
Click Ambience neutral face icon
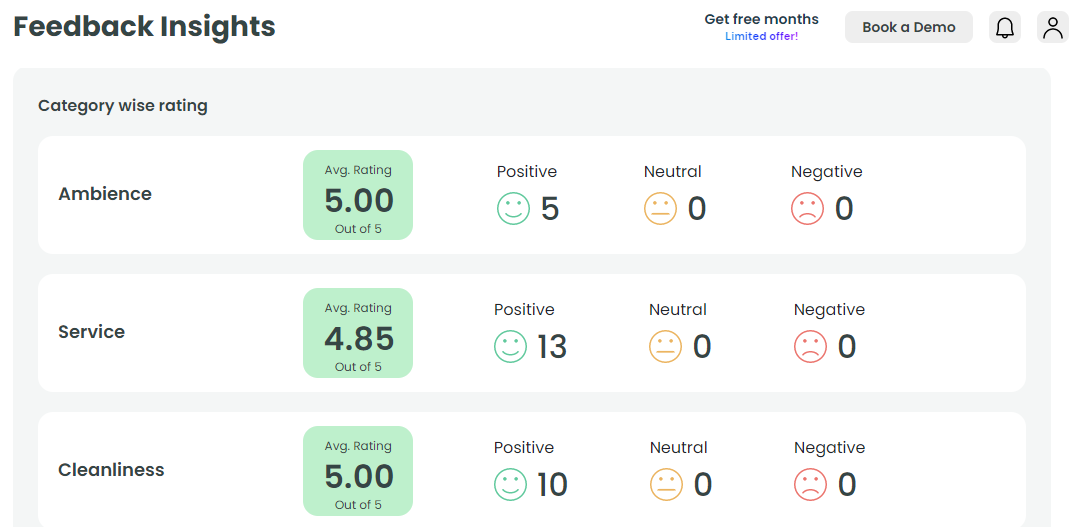coord(660,209)
